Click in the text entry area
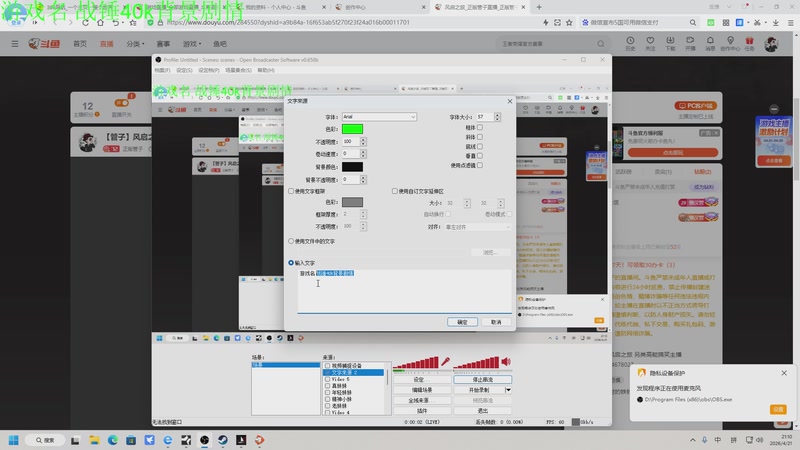 [x=405, y=291]
